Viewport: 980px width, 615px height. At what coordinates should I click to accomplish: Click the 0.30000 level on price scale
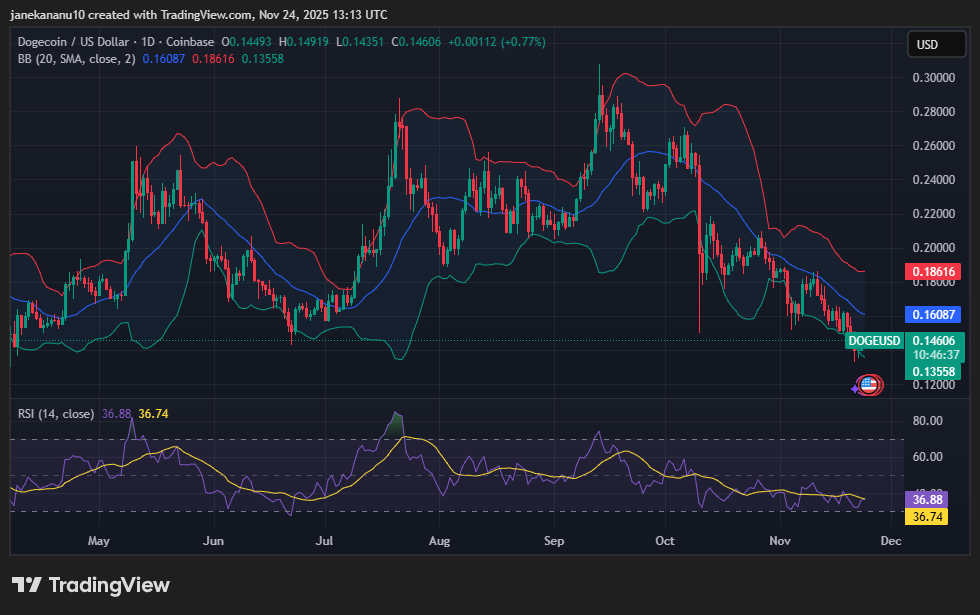[x=932, y=78]
